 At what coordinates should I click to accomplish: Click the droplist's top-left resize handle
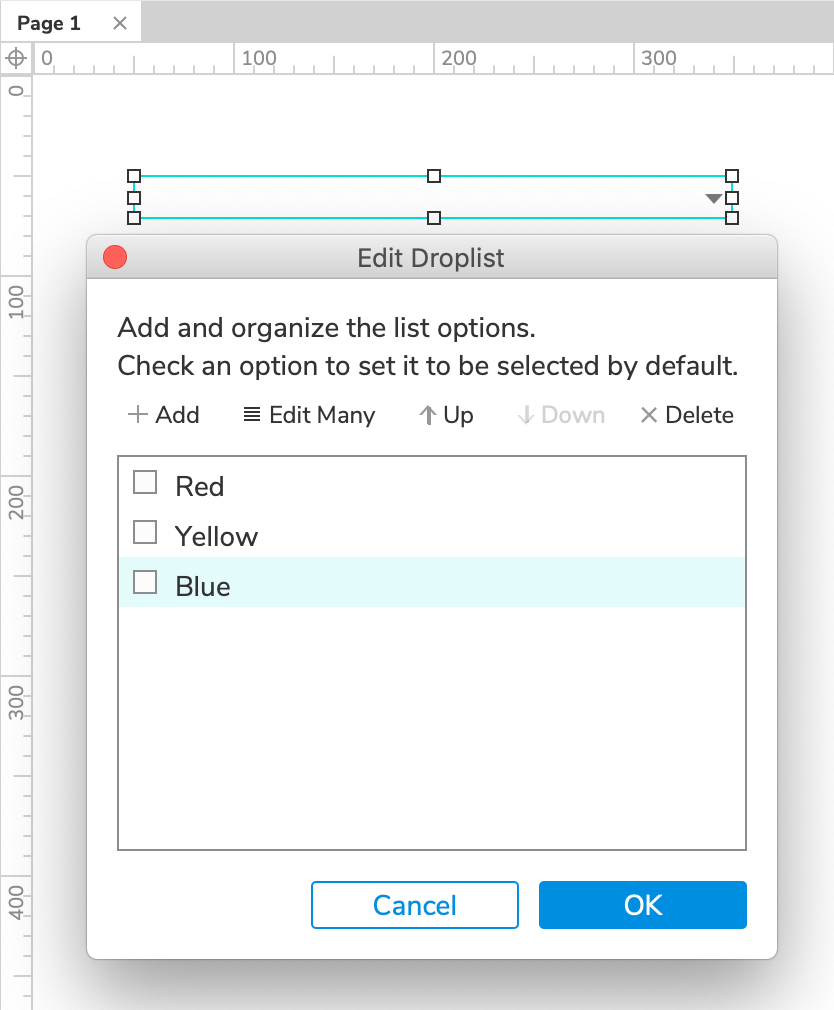(134, 176)
